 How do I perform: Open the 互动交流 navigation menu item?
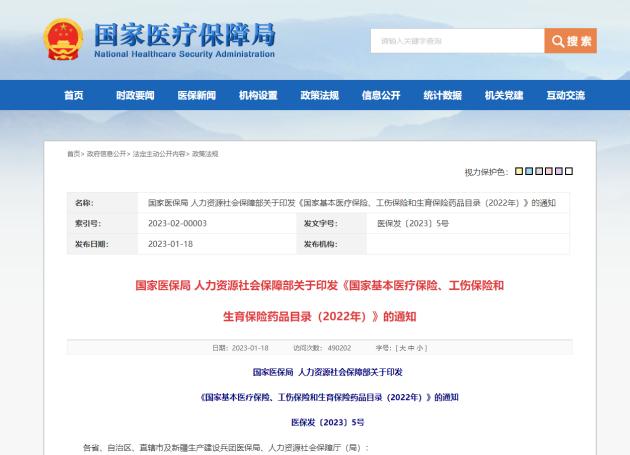565,95
